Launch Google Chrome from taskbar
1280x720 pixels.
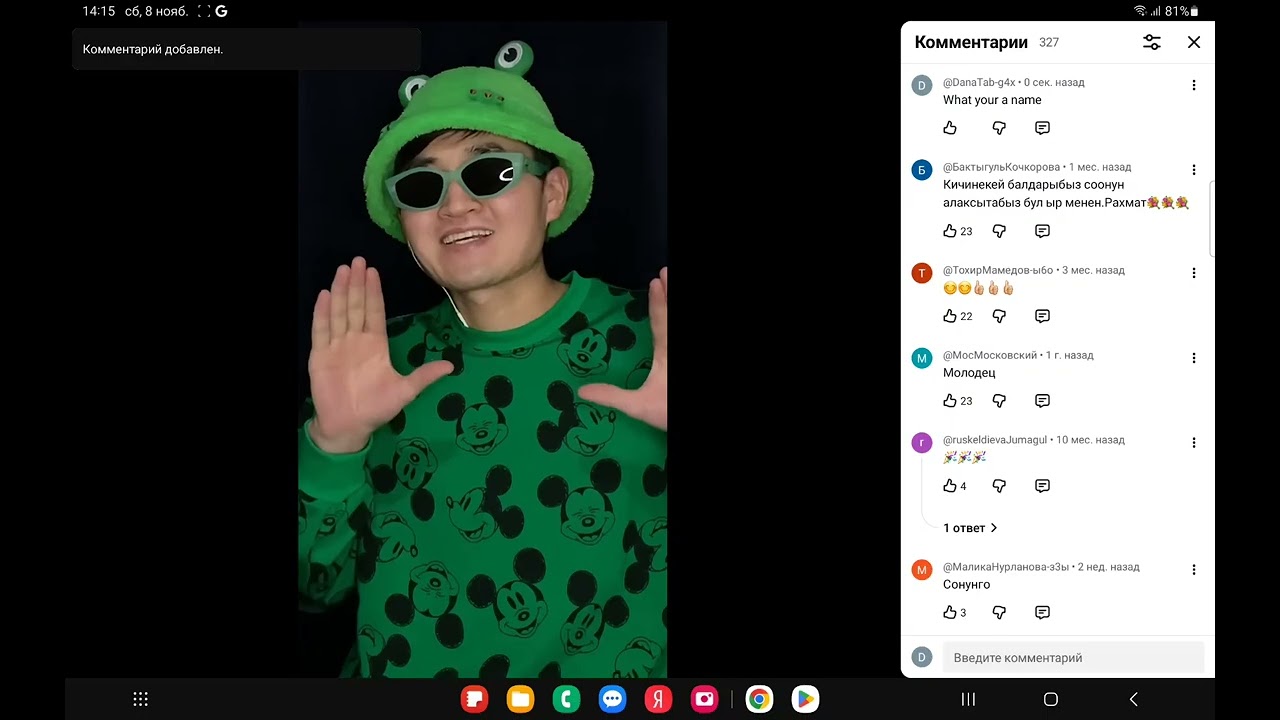pos(759,700)
